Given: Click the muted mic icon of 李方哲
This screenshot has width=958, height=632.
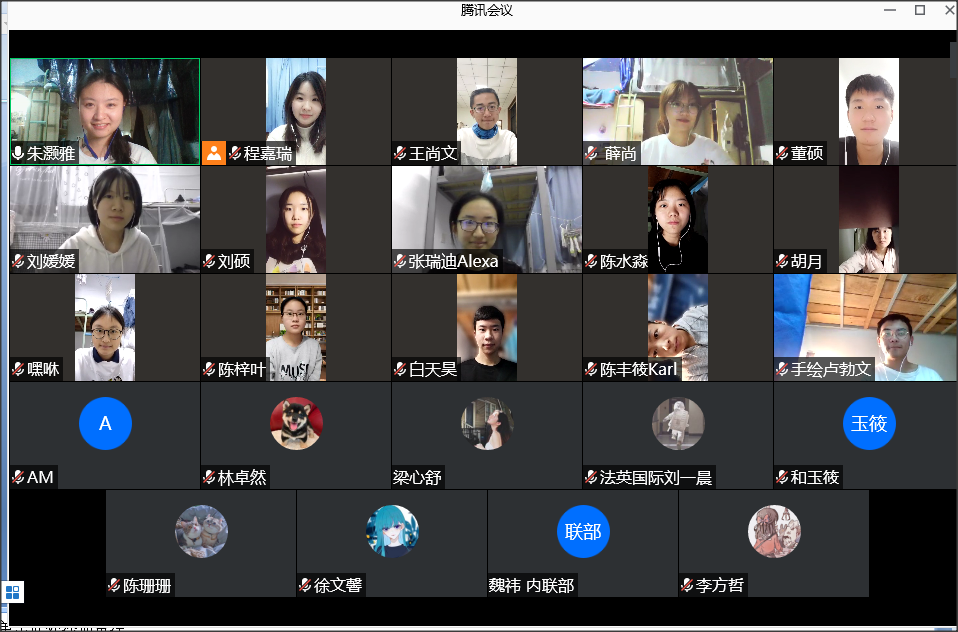Looking at the screenshot, I should point(687,586).
